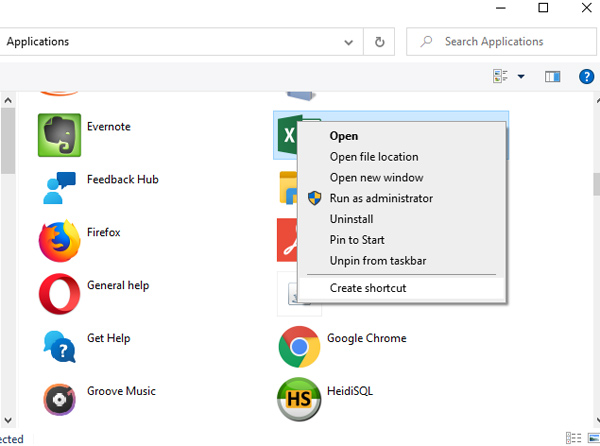Screen dimensions: 600x446
Task: Switch to large icons view in status bar
Action: [593, 438]
